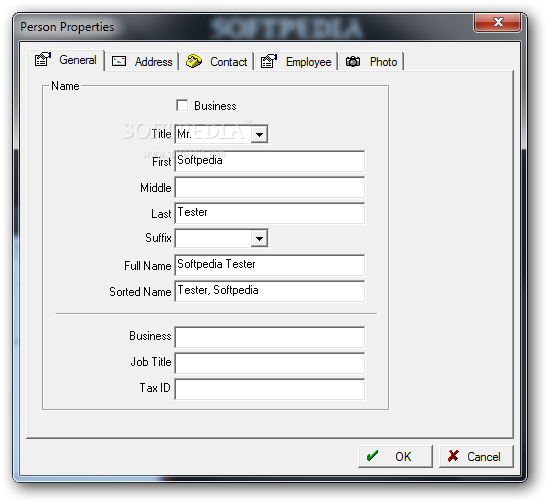Click the empty Business name field
The height and width of the screenshot is (503, 548).
coord(269,337)
